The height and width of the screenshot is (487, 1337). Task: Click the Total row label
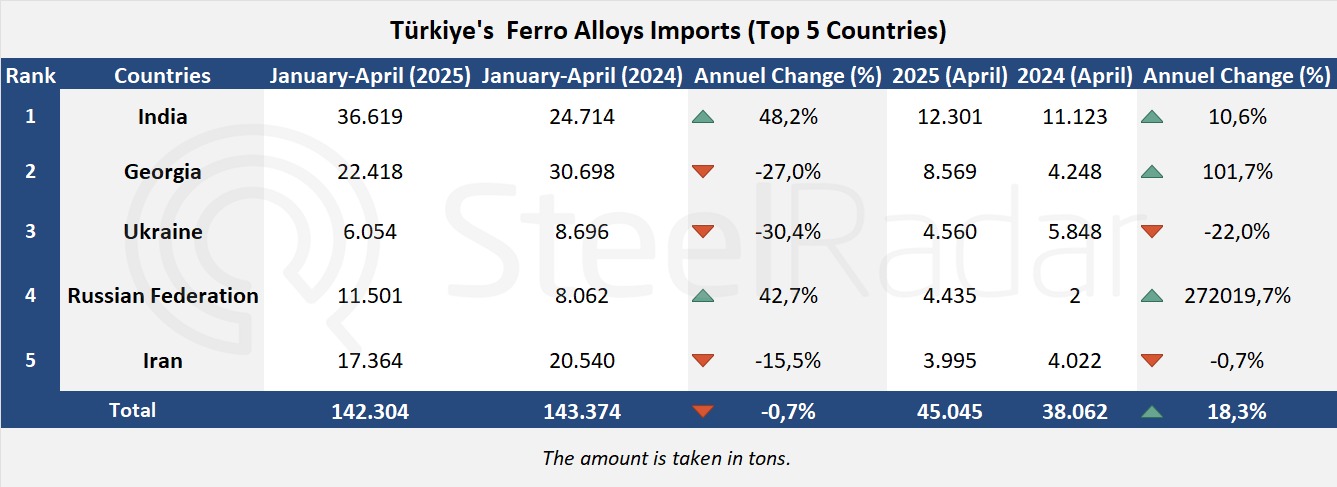tap(132, 410)
